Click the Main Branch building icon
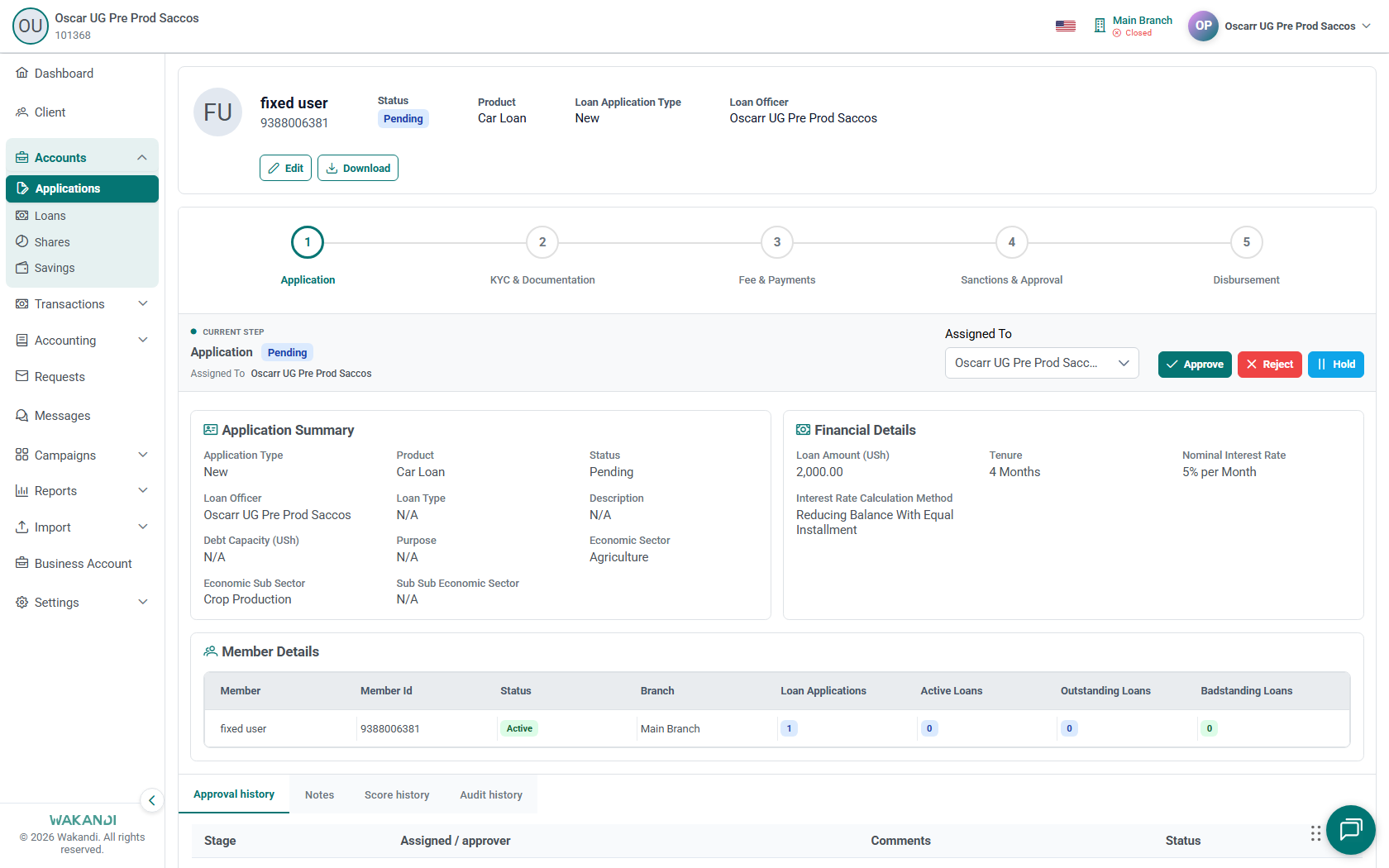Image resolution: width=1389 pixels, height=868 pixels. click(x=1100, y=26)
